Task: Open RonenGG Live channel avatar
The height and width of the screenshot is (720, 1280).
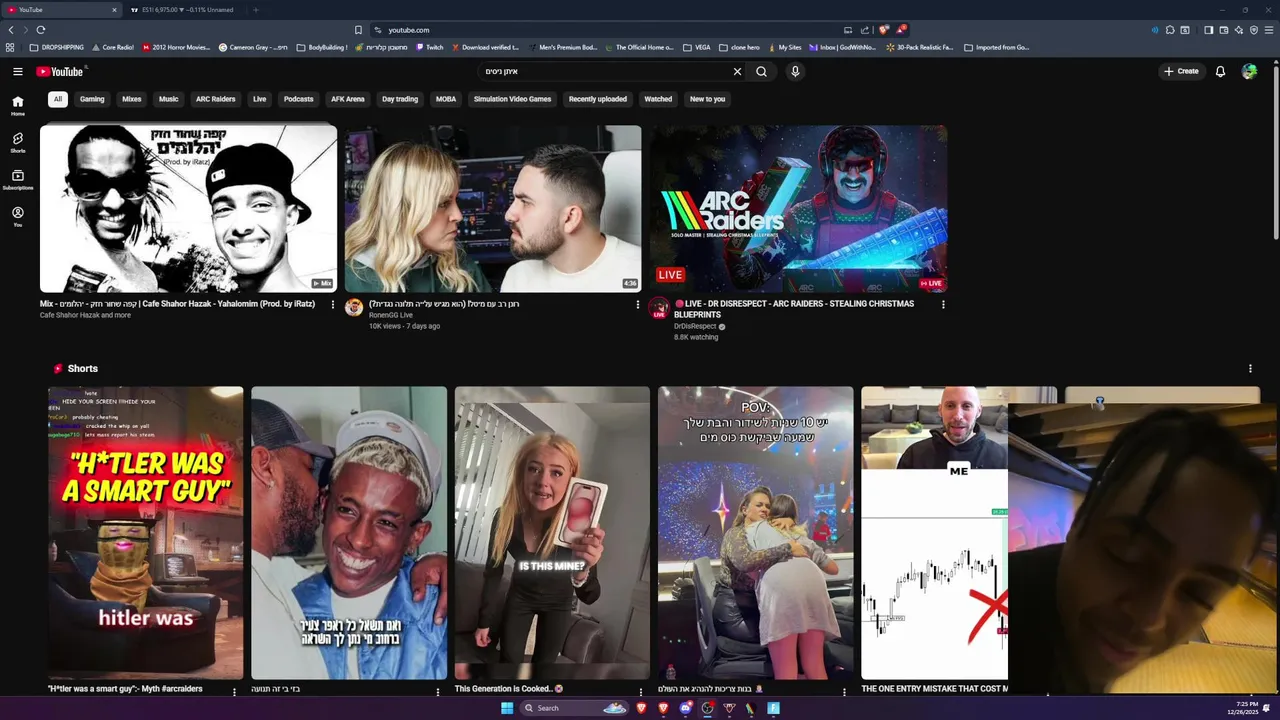Action: click(354, 307)
